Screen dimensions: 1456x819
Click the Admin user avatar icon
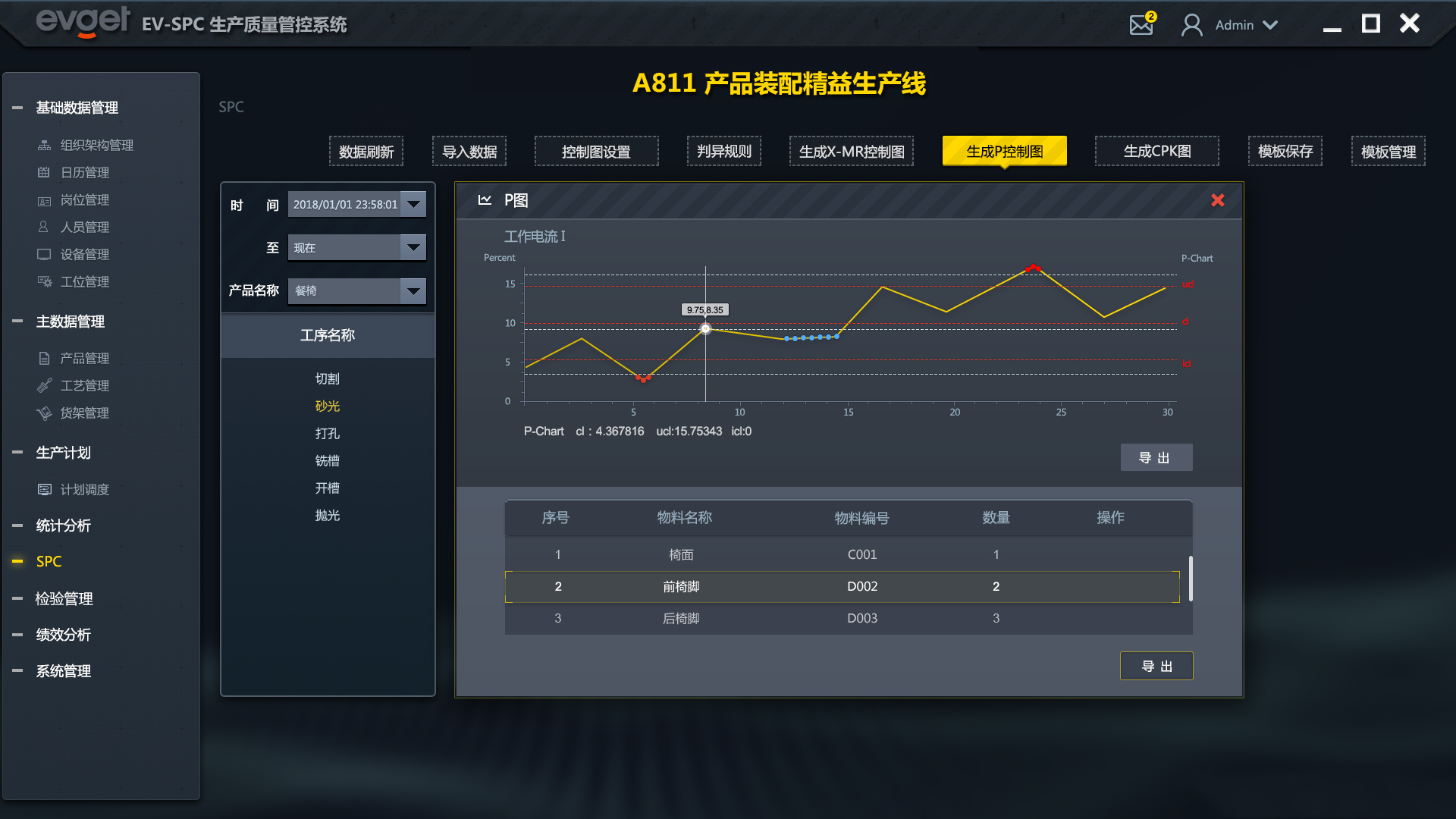point(1191,25)
